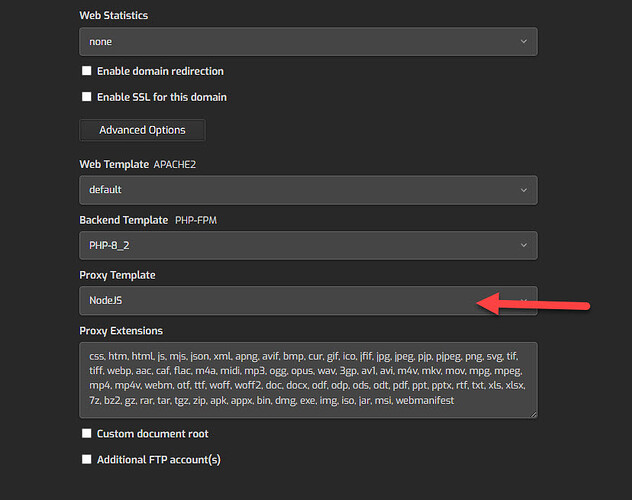Click the chevron arrow in Proxy Template field
The height and width of the screenshot is (500, 632).
(523, 301)
